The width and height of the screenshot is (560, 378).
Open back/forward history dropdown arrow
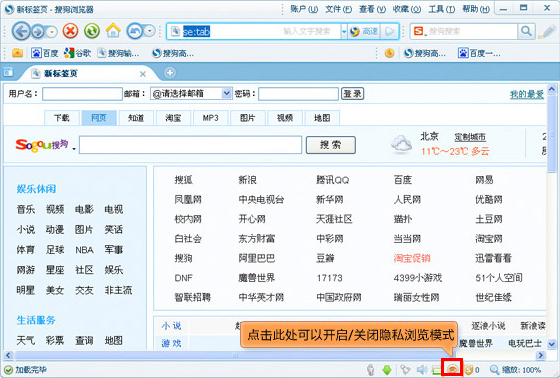(x=52, y=32)
